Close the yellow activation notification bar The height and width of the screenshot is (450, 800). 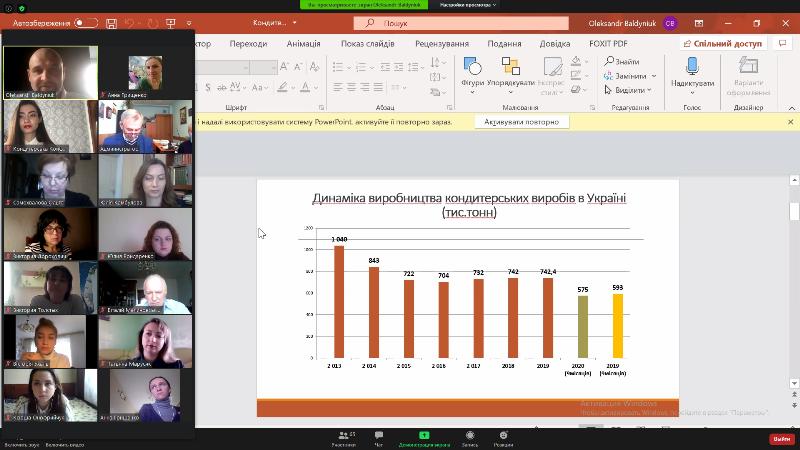tap(790, 121)
